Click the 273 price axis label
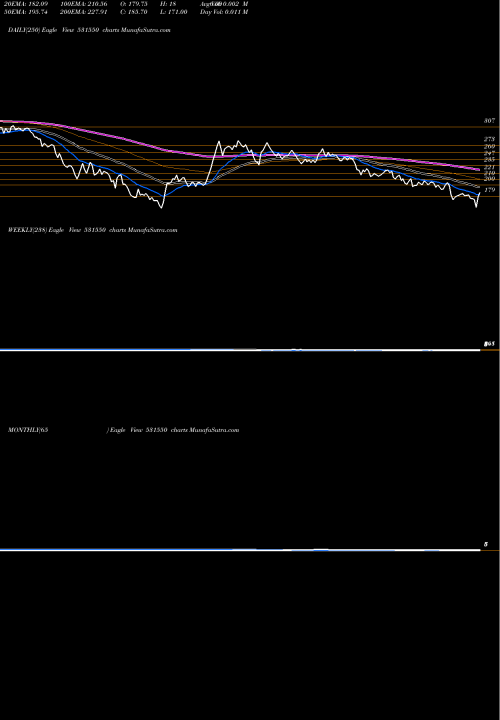 489,139
